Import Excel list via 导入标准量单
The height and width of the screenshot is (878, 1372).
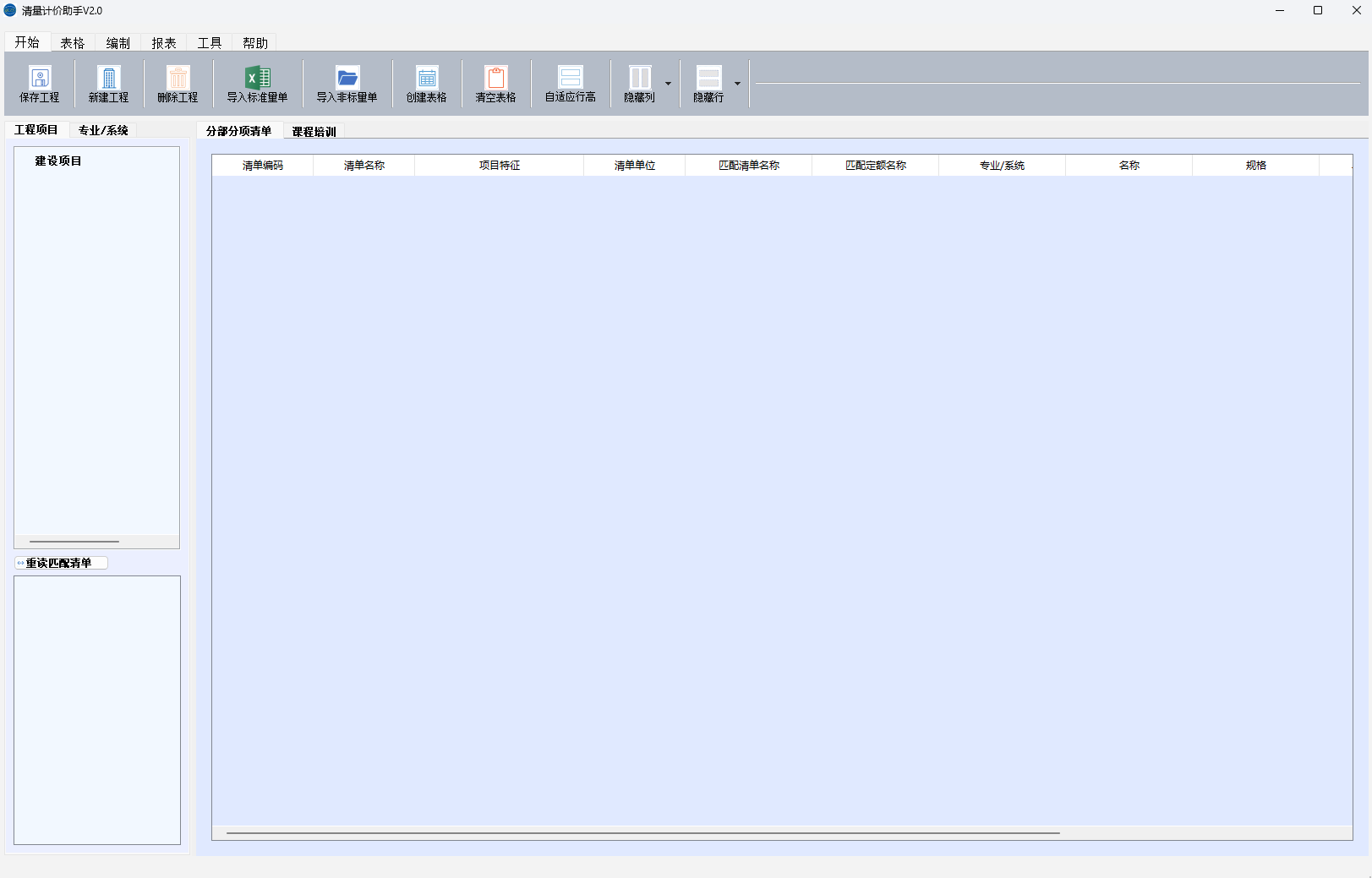pyautogui.click(x=258, y=78)
